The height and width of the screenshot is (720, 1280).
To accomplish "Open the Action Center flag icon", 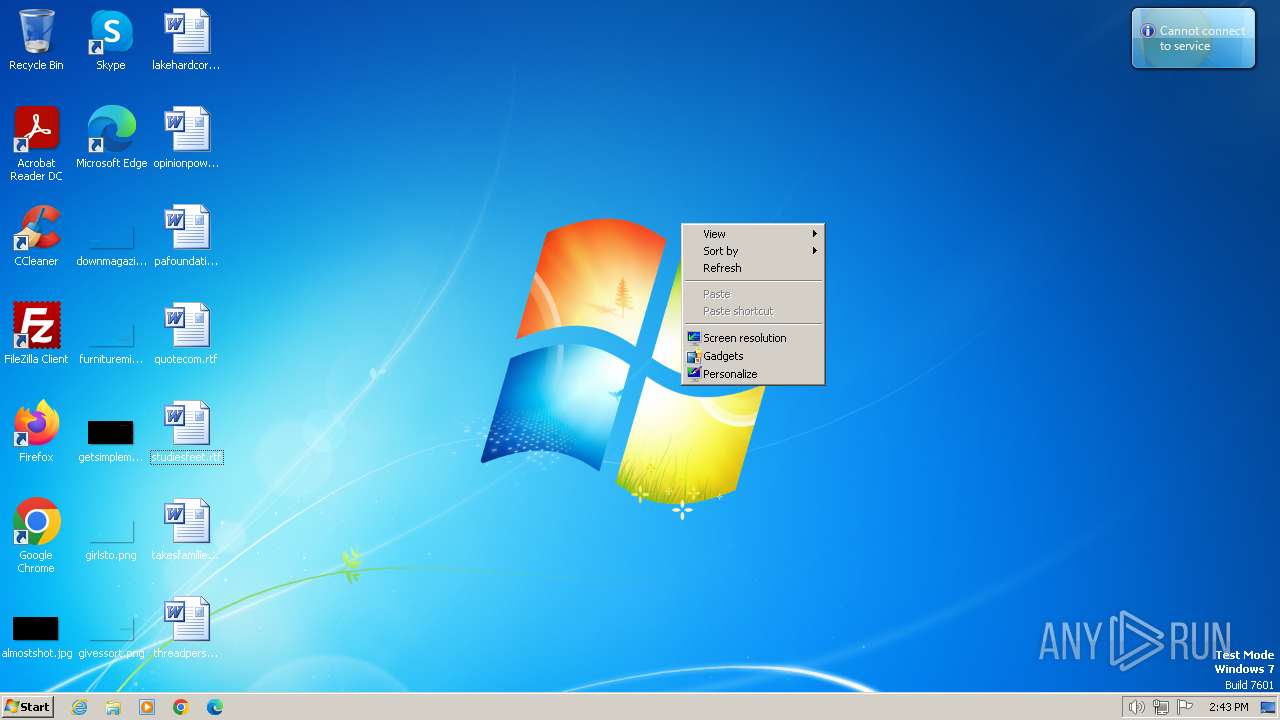I will tap(1185, 707).
